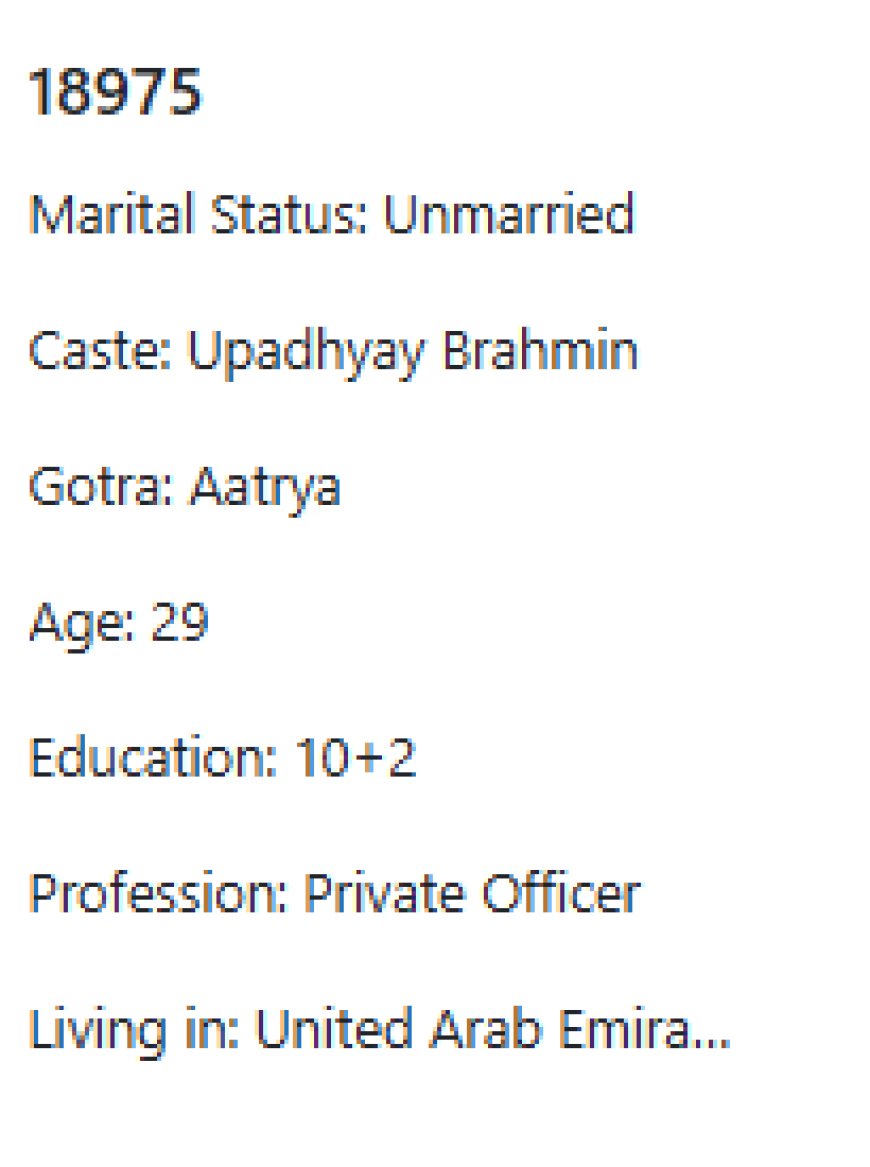Select the Unmarried value text
The width and height of the screenshot is (870, 1167).
tap(508, 214)
